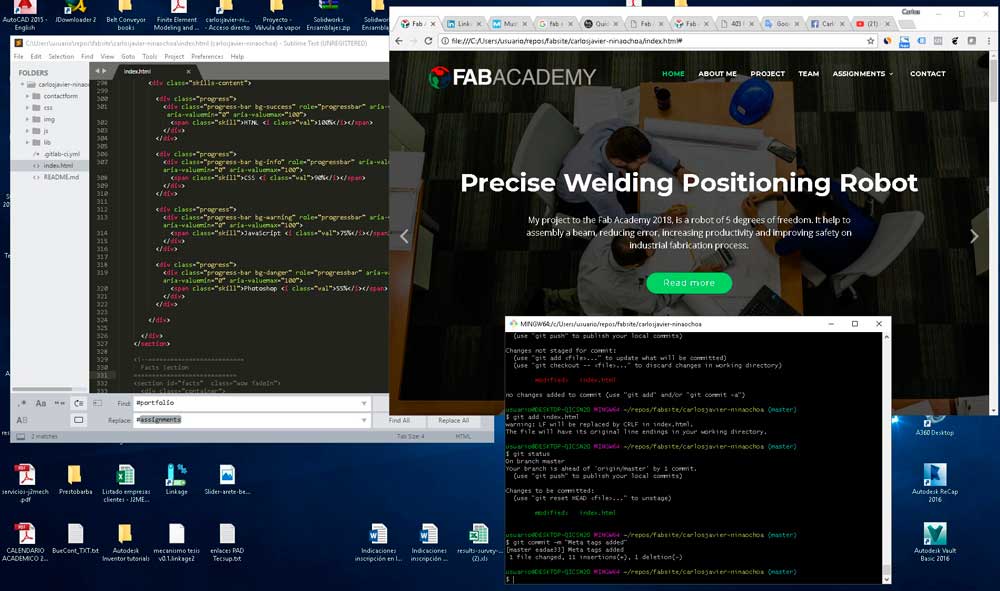
Task: Go to next carousel slide arrow
Action: [974, 237]
